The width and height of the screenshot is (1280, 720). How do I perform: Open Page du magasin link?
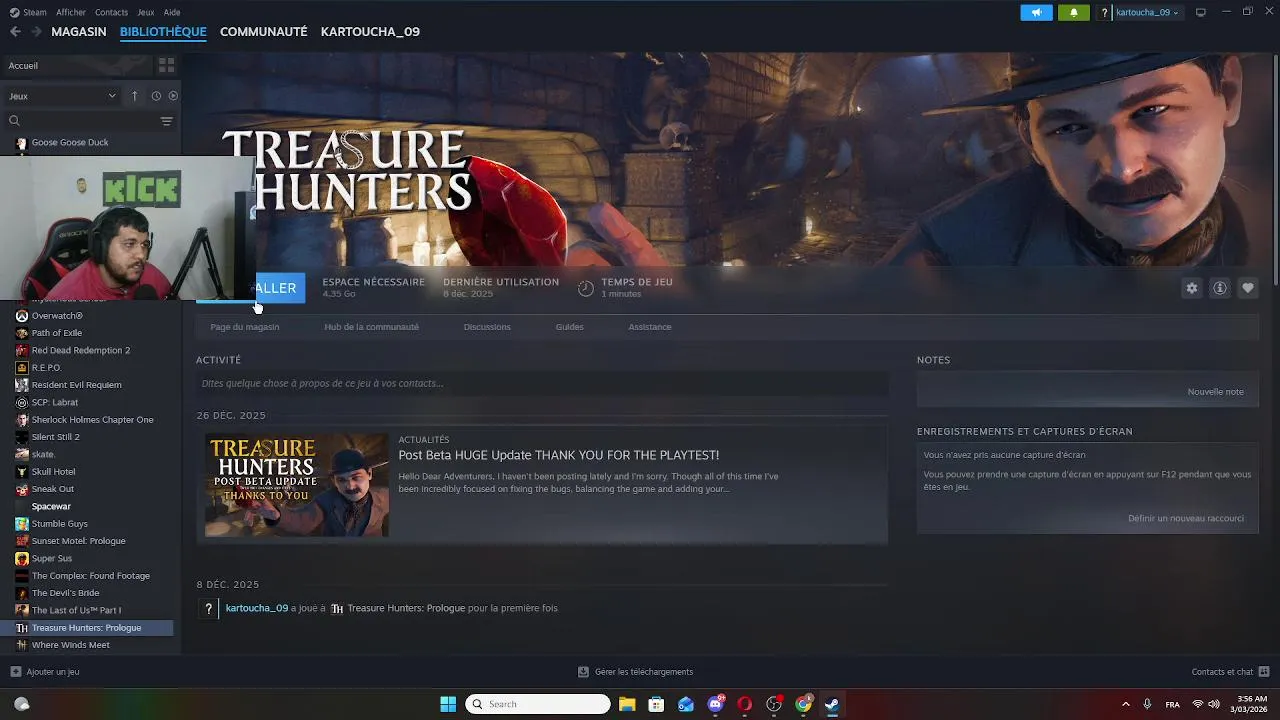[x=245, y=327]
